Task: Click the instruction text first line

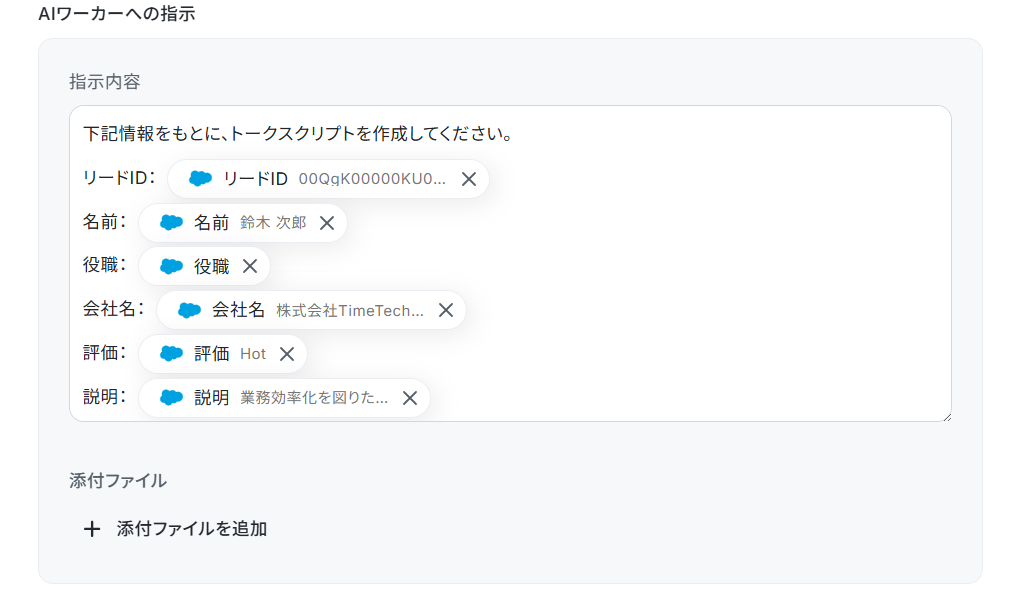Action: (x=298, y=134)
